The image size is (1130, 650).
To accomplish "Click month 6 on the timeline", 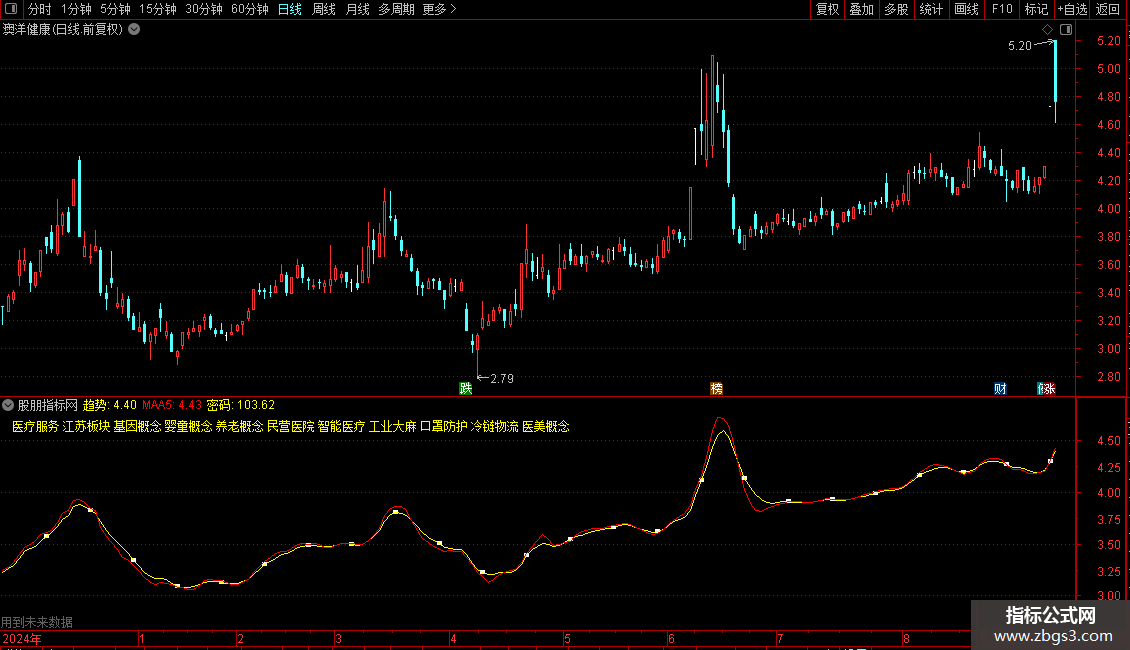I will coord(671,638).
